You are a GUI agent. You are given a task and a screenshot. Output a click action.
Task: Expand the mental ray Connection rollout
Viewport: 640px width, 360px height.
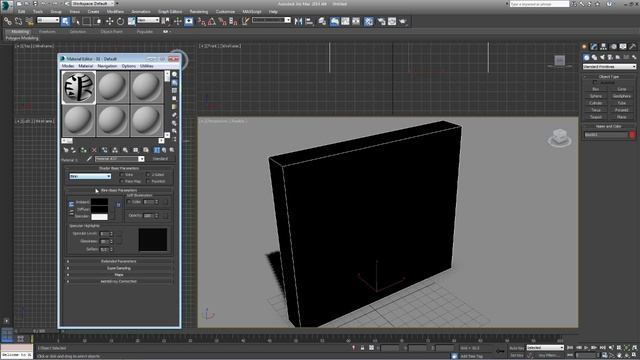(118, 281)
